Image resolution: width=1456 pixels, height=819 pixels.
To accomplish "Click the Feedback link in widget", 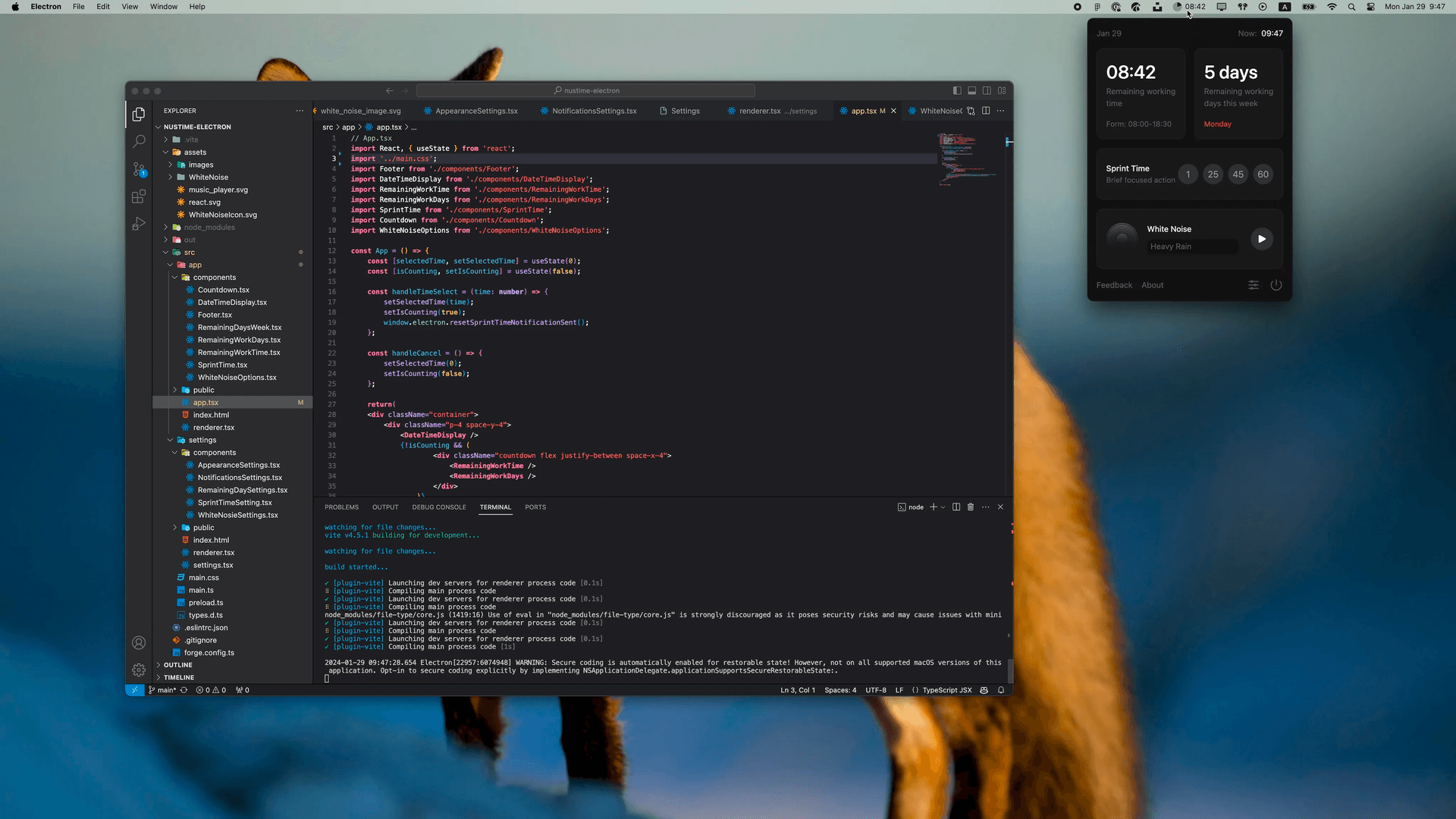I will (x=1114, y=285).
